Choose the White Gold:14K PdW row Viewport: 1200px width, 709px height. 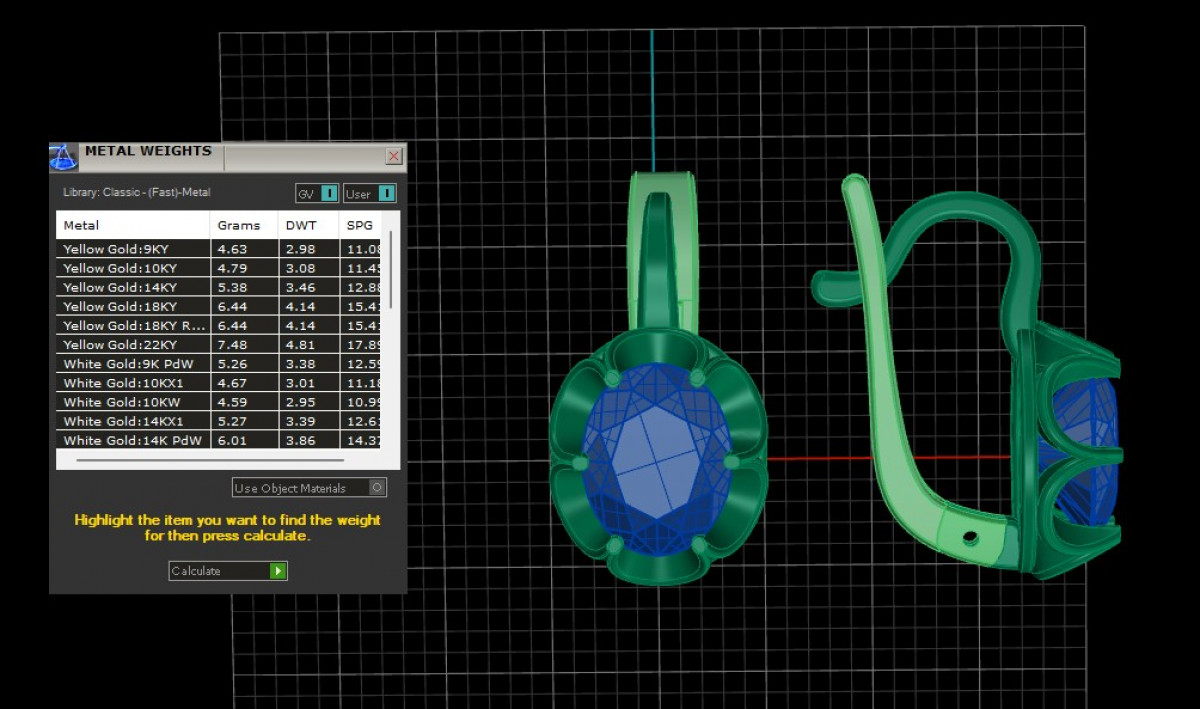point(132,440)
